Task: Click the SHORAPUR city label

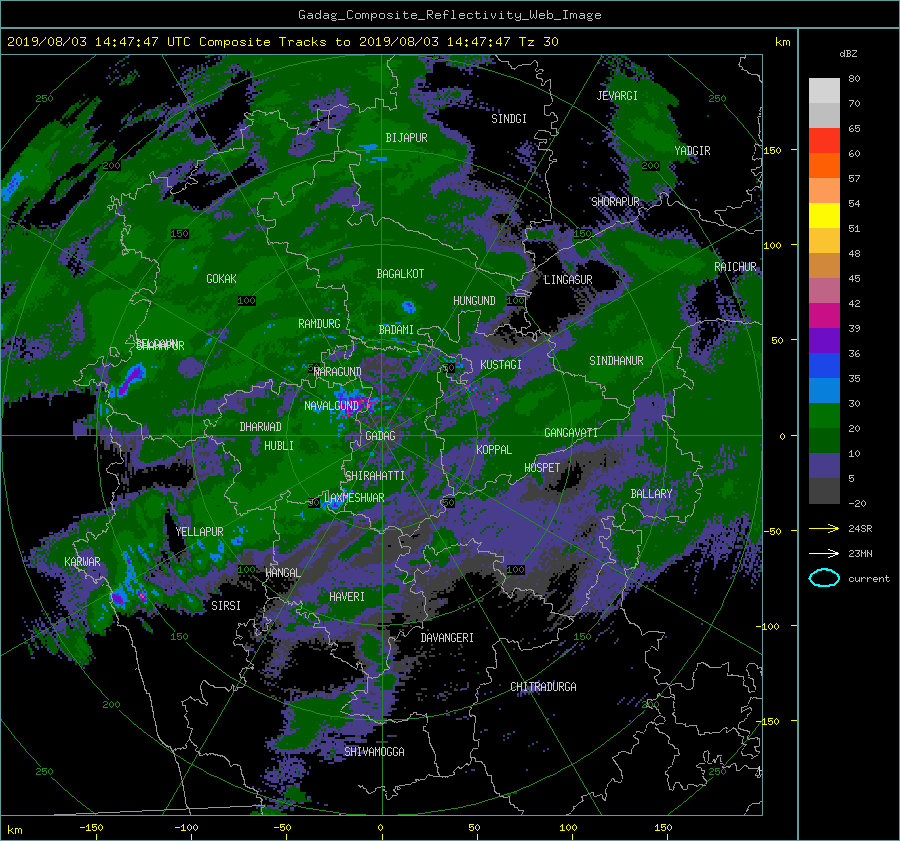Action: [x=615, y=201]
